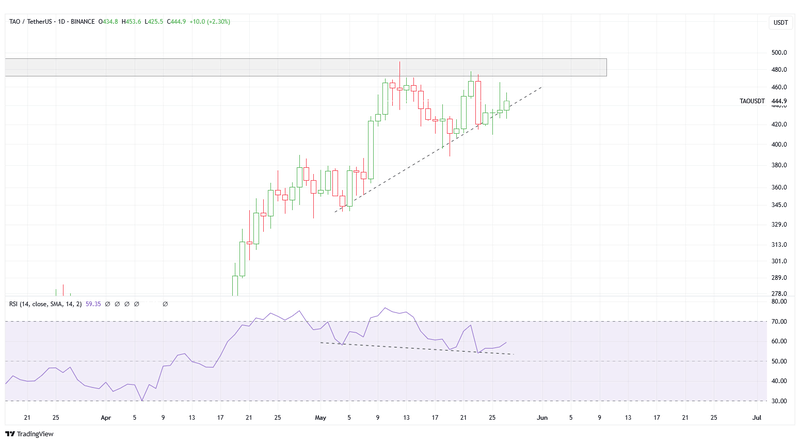Screen dimensions: 800x443
Task: Click the 60.00 RSI axis label
Action: [779, 341]
